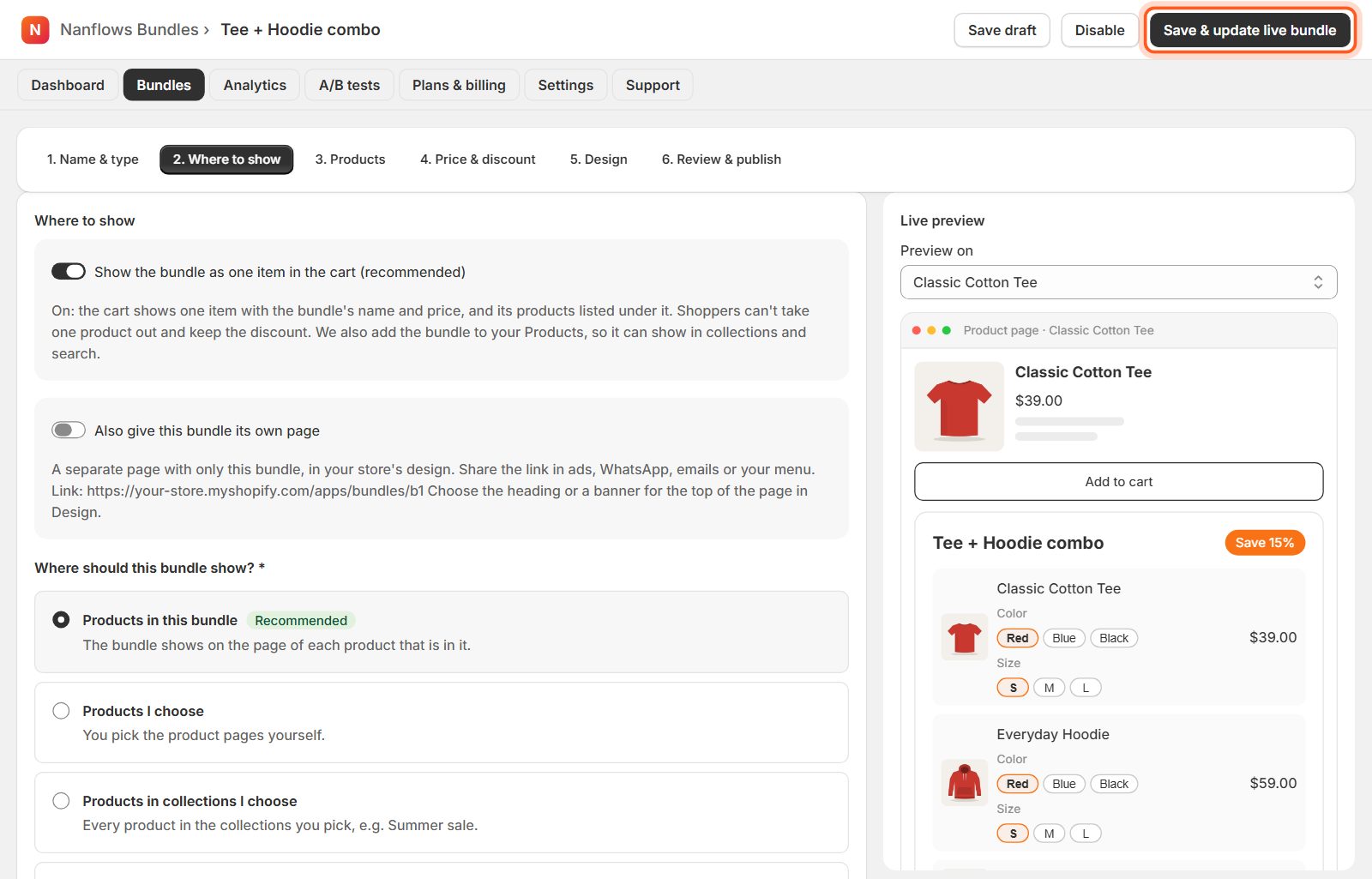1372x879 pixels.
Task: Toggle show bundle as one cart item
Action: pos(69,272)
